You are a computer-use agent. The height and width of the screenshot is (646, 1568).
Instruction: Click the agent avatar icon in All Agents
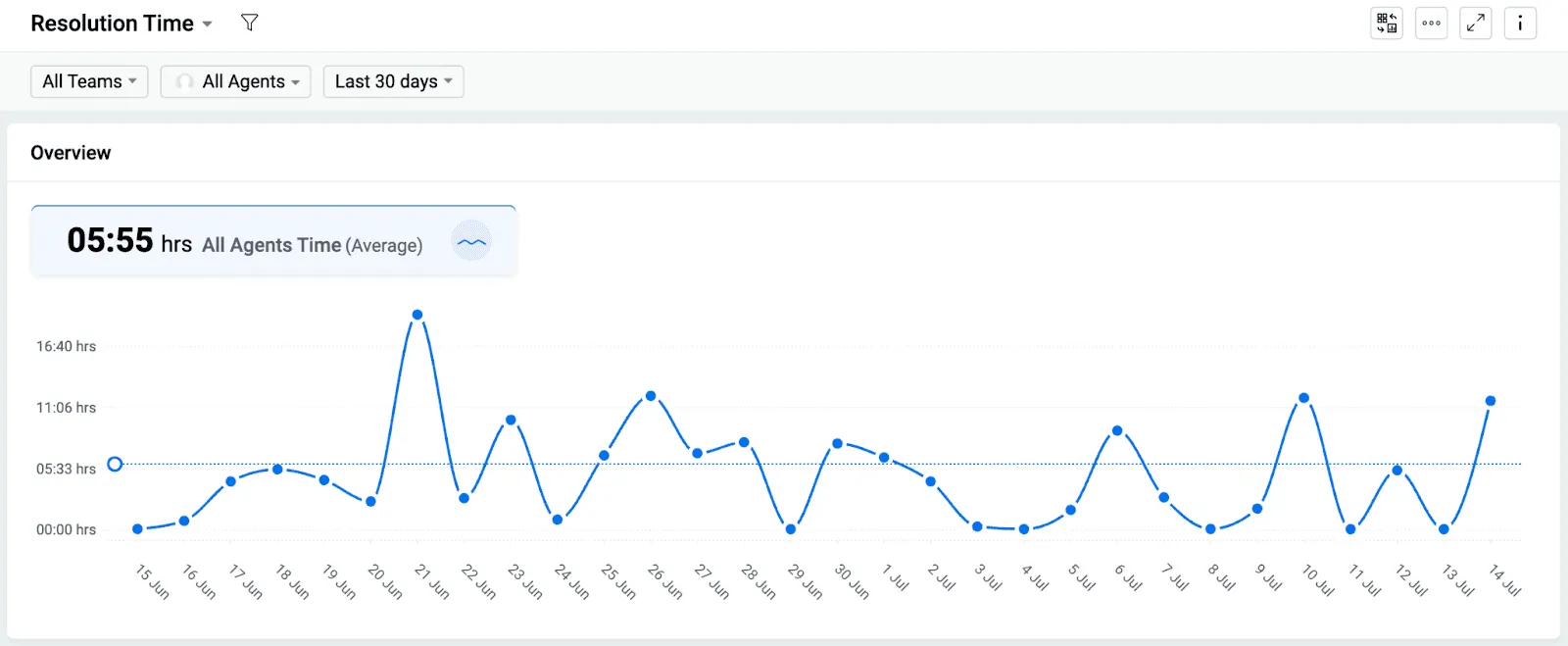184,81
